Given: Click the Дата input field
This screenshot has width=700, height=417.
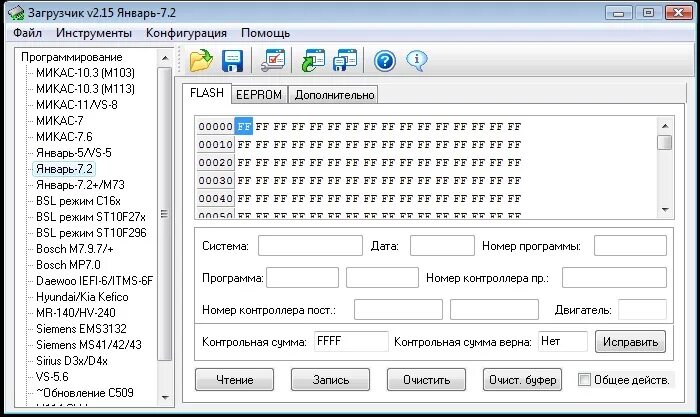Looking at the screenshot, I should pos(442,246).
